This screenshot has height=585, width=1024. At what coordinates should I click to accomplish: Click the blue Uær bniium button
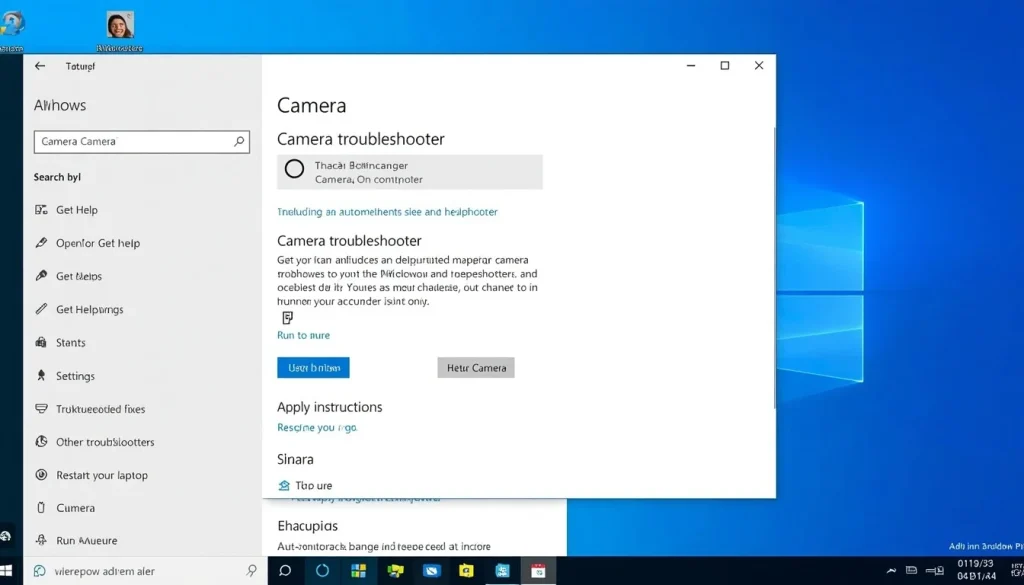pos(313,368)
